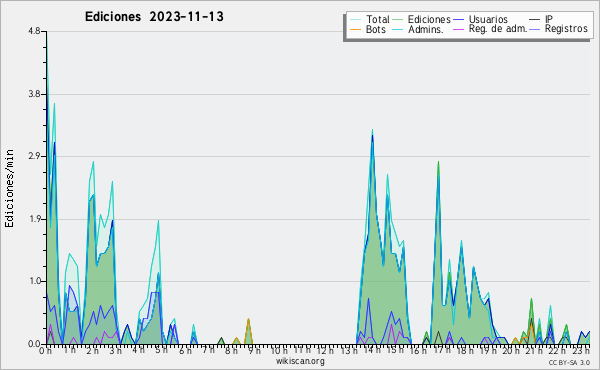
Task: Click the dark IP legend line swatch
Action: click(535, 20)
